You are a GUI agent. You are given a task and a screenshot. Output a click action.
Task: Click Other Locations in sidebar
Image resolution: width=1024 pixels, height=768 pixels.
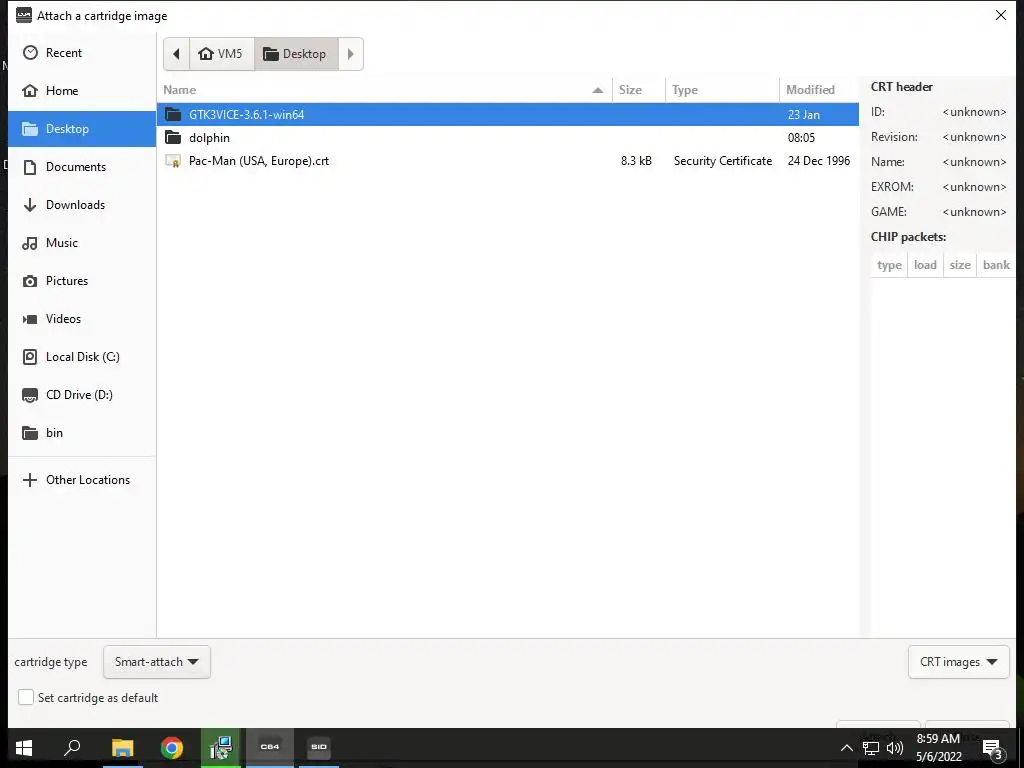pyautogui.click(x=82, y=480)
